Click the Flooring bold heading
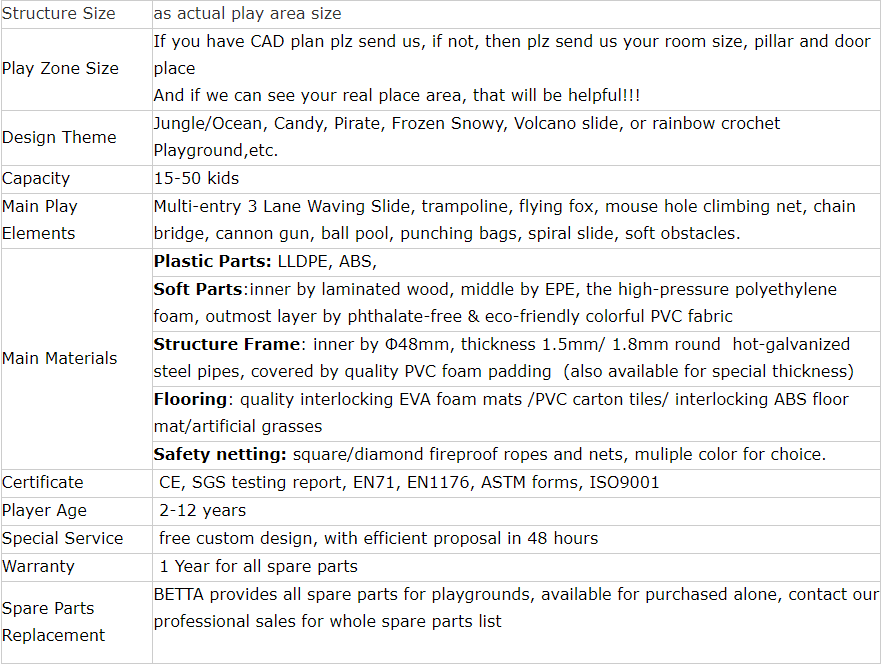This screenshot has width=882, height=664. (190, 400)
